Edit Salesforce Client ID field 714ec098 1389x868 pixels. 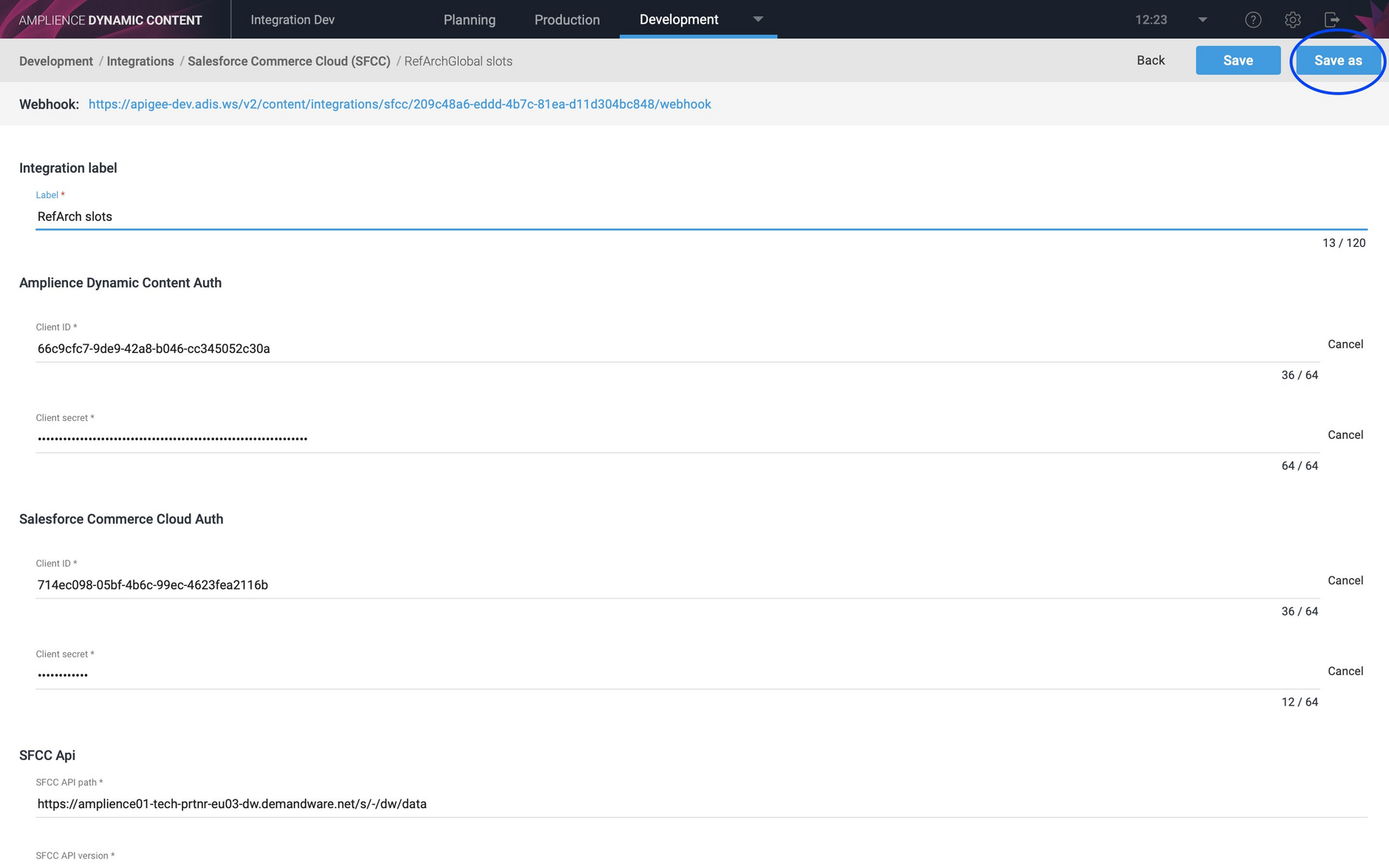coord(678,585)
